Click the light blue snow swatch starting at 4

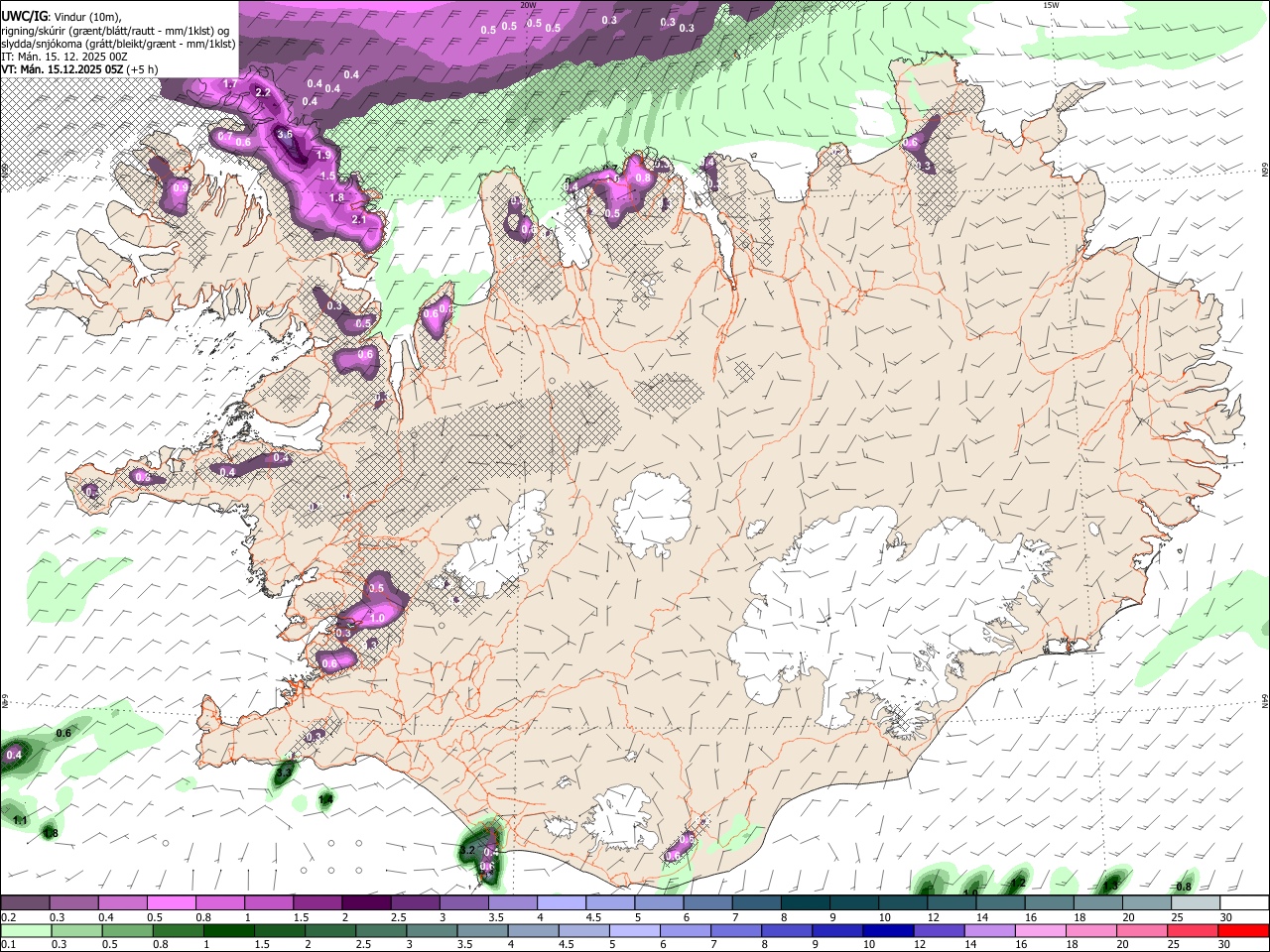click(561, 902)
